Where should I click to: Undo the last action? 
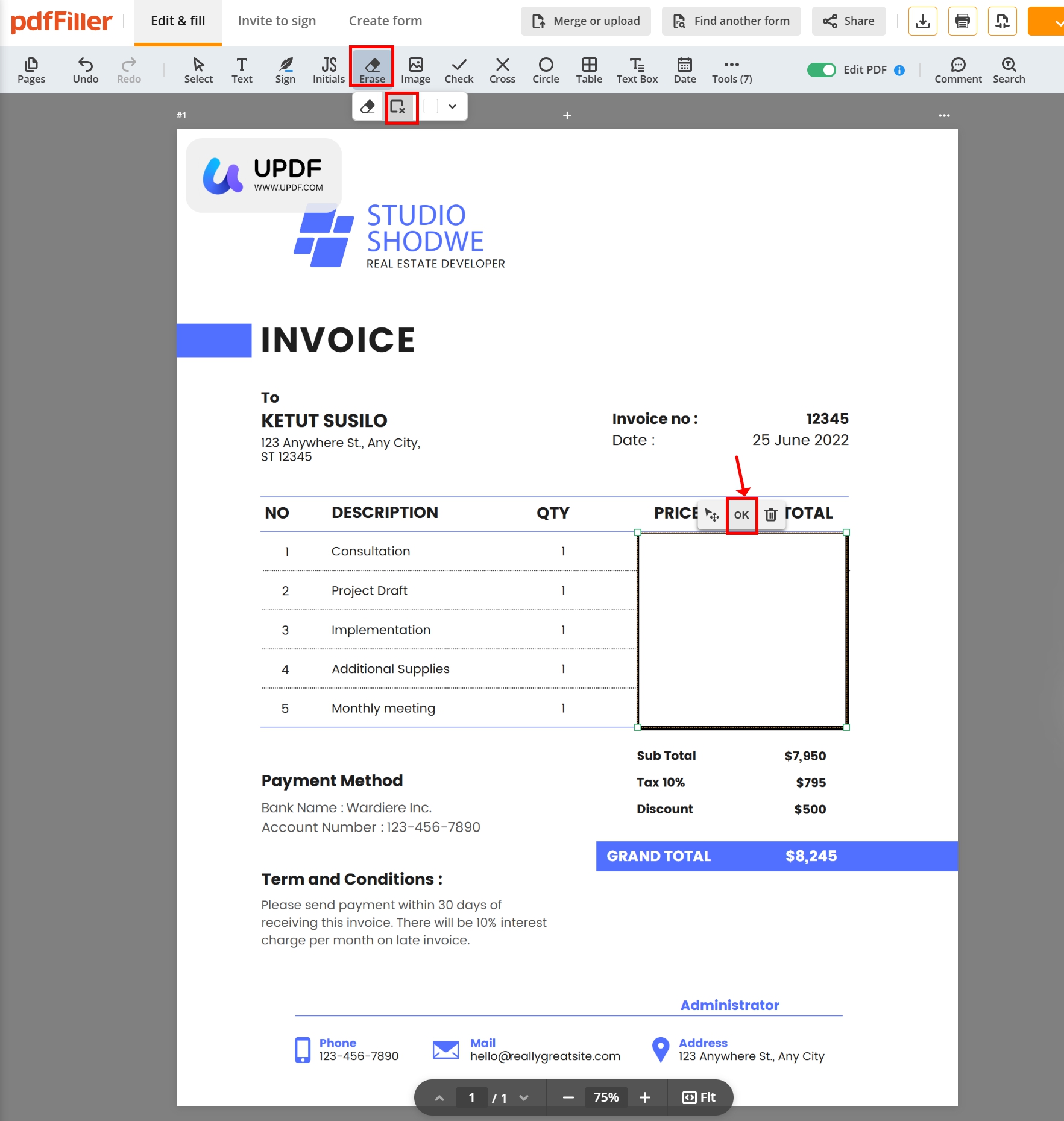(86, 71)
